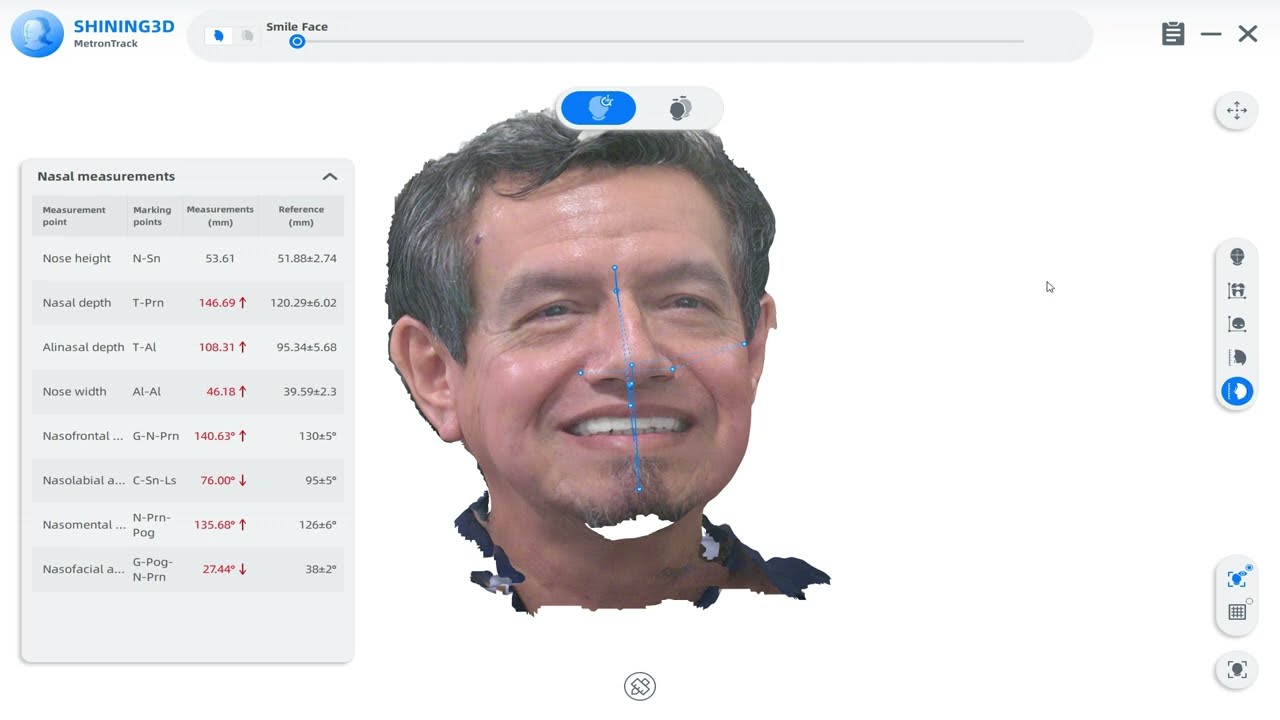Screen dimensions: 1280x720
Task: Click the 39.59±2.3 reference value
Action: pos(310,391)
